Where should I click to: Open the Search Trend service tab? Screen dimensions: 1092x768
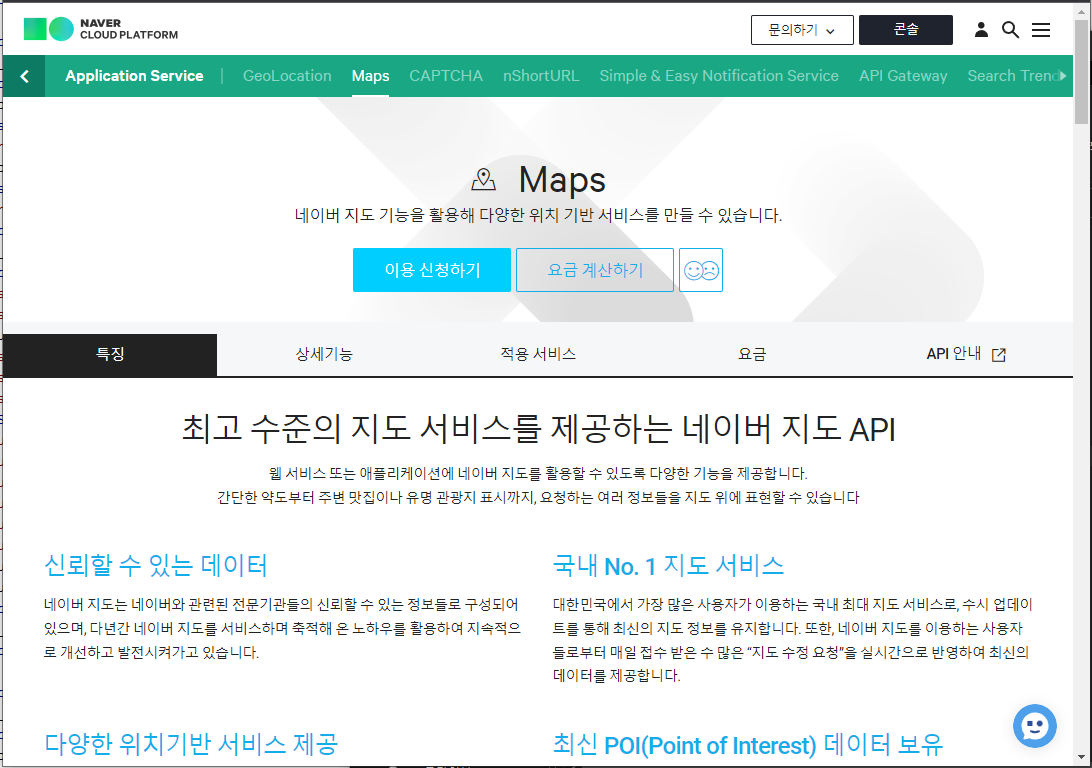(x=1014, y=76)
